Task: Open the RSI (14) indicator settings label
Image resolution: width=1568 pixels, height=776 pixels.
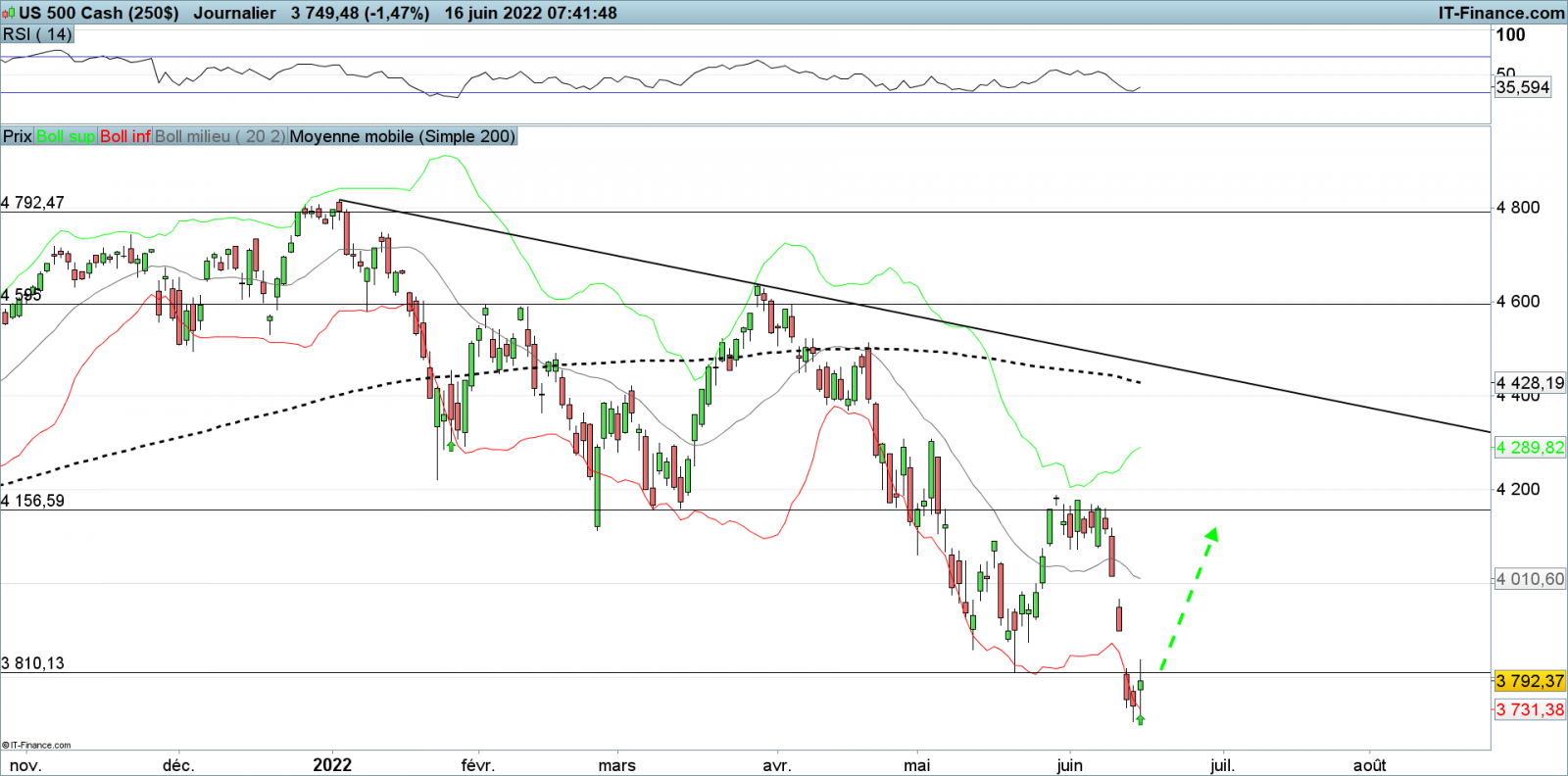Action: coord(37,34)
